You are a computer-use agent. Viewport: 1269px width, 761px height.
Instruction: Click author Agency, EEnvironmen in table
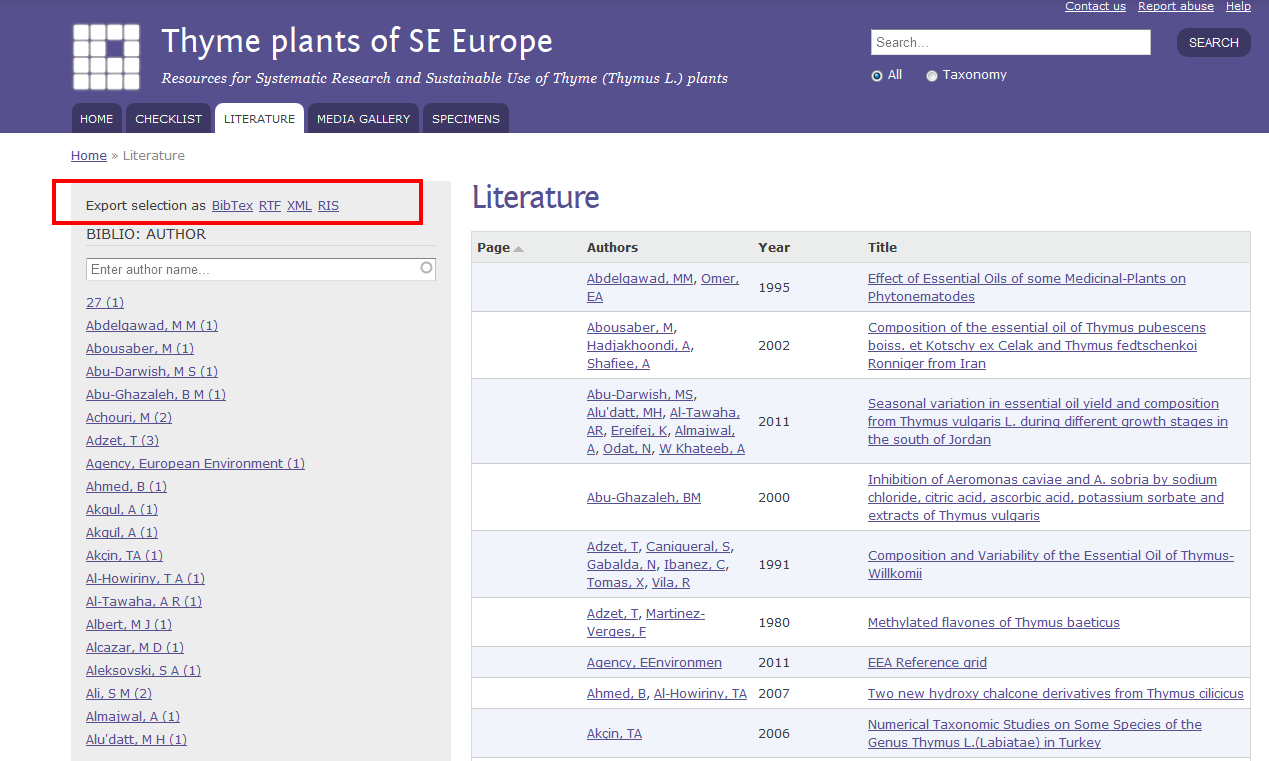pos(654,662)
